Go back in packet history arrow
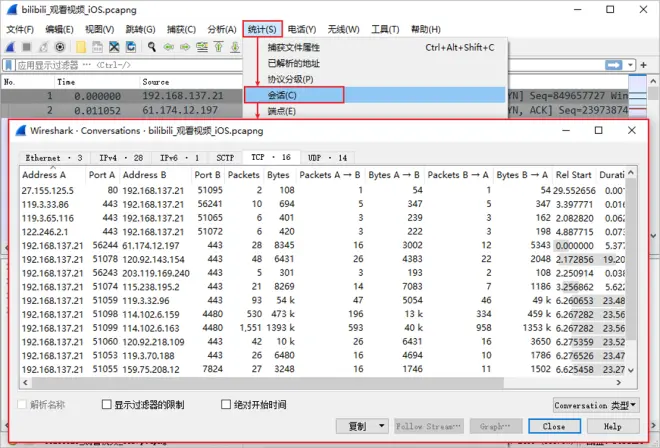 tap(169, 47)
